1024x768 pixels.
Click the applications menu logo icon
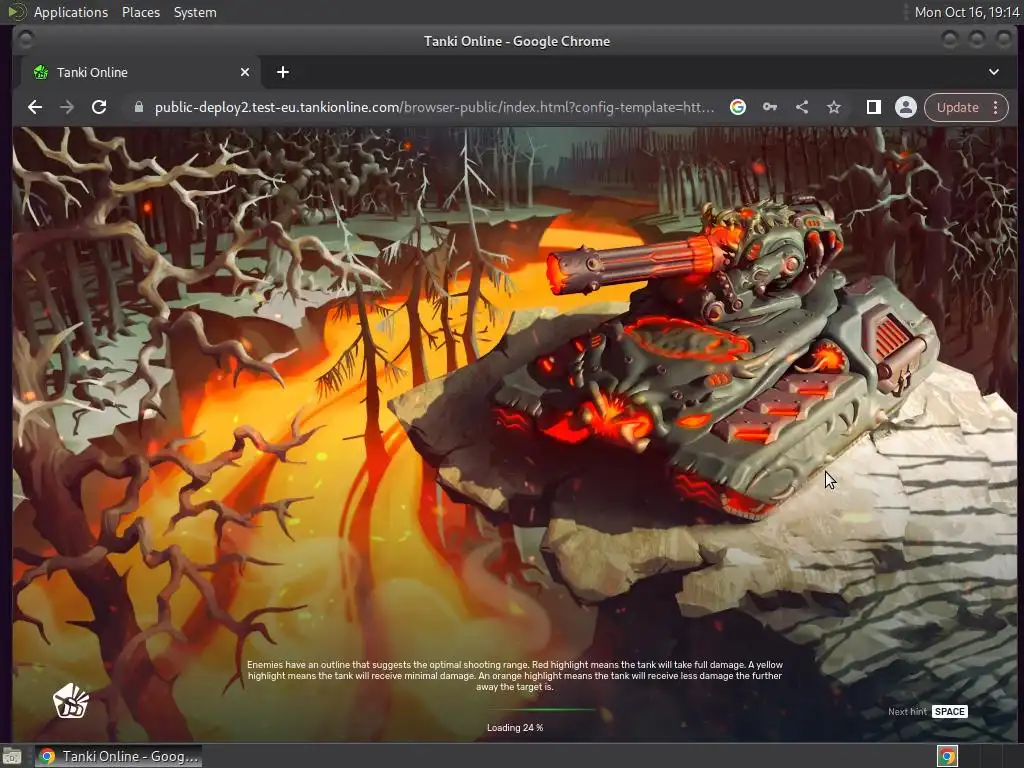16,12
